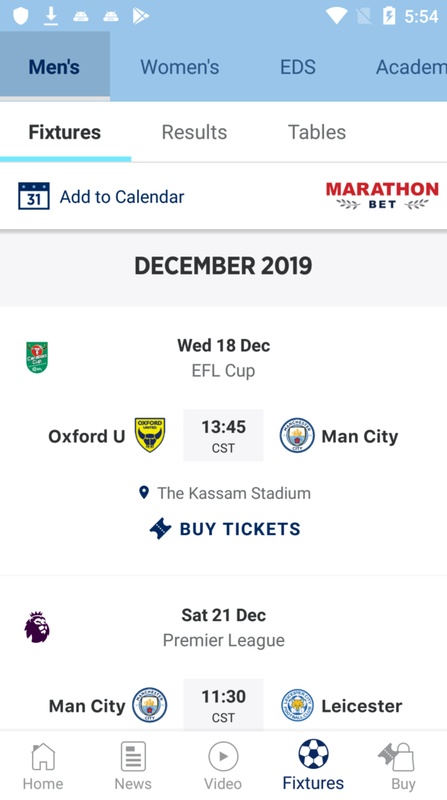Select the Fixtures football icon
Viewport: 447px width, 800px height.
tap(313, 754)
